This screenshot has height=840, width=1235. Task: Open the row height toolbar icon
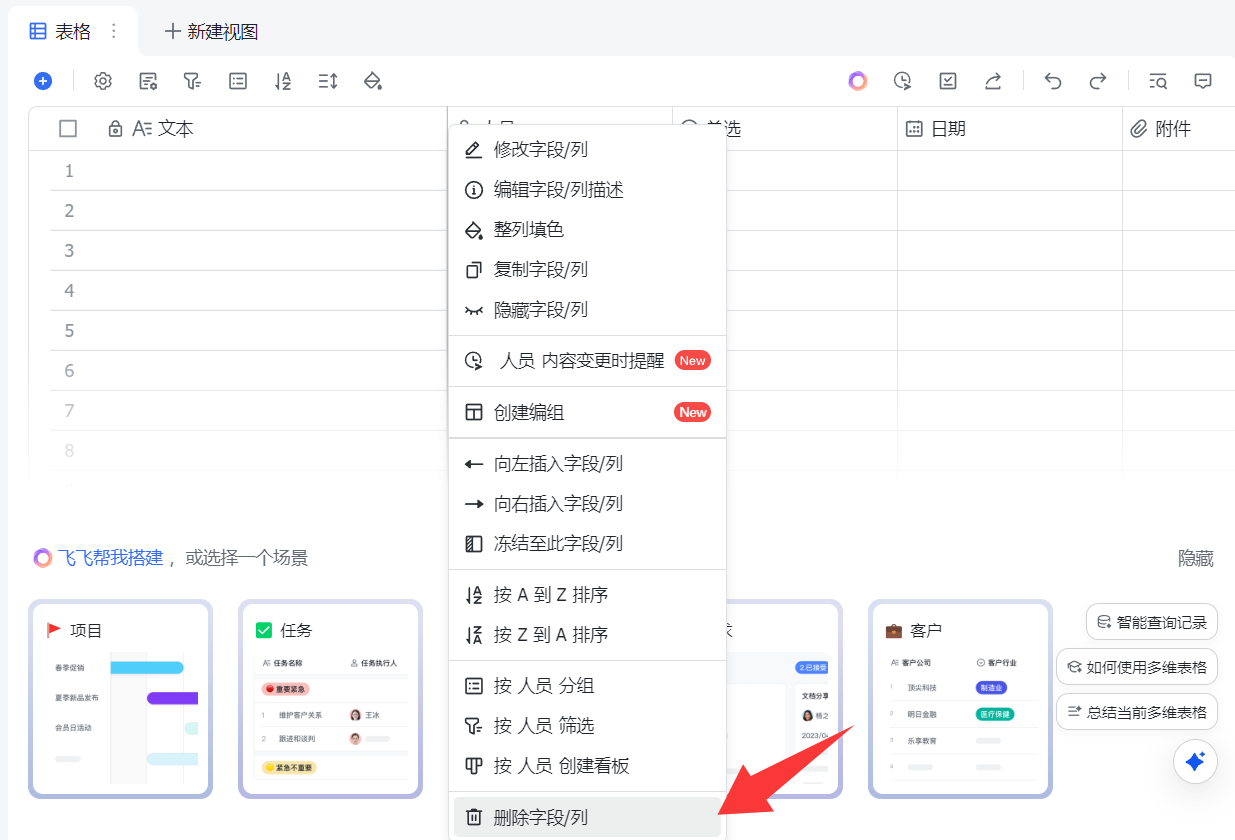pyautogui.click(x=328, y=81)
